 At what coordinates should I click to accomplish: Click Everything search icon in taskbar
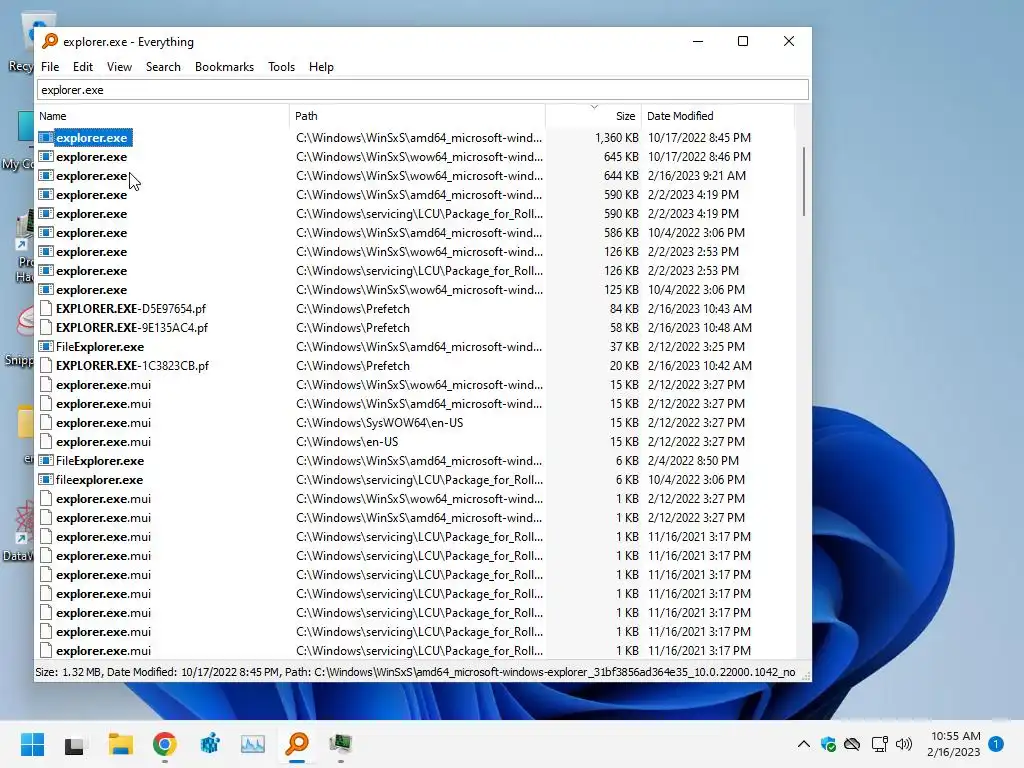pos(297,744)
